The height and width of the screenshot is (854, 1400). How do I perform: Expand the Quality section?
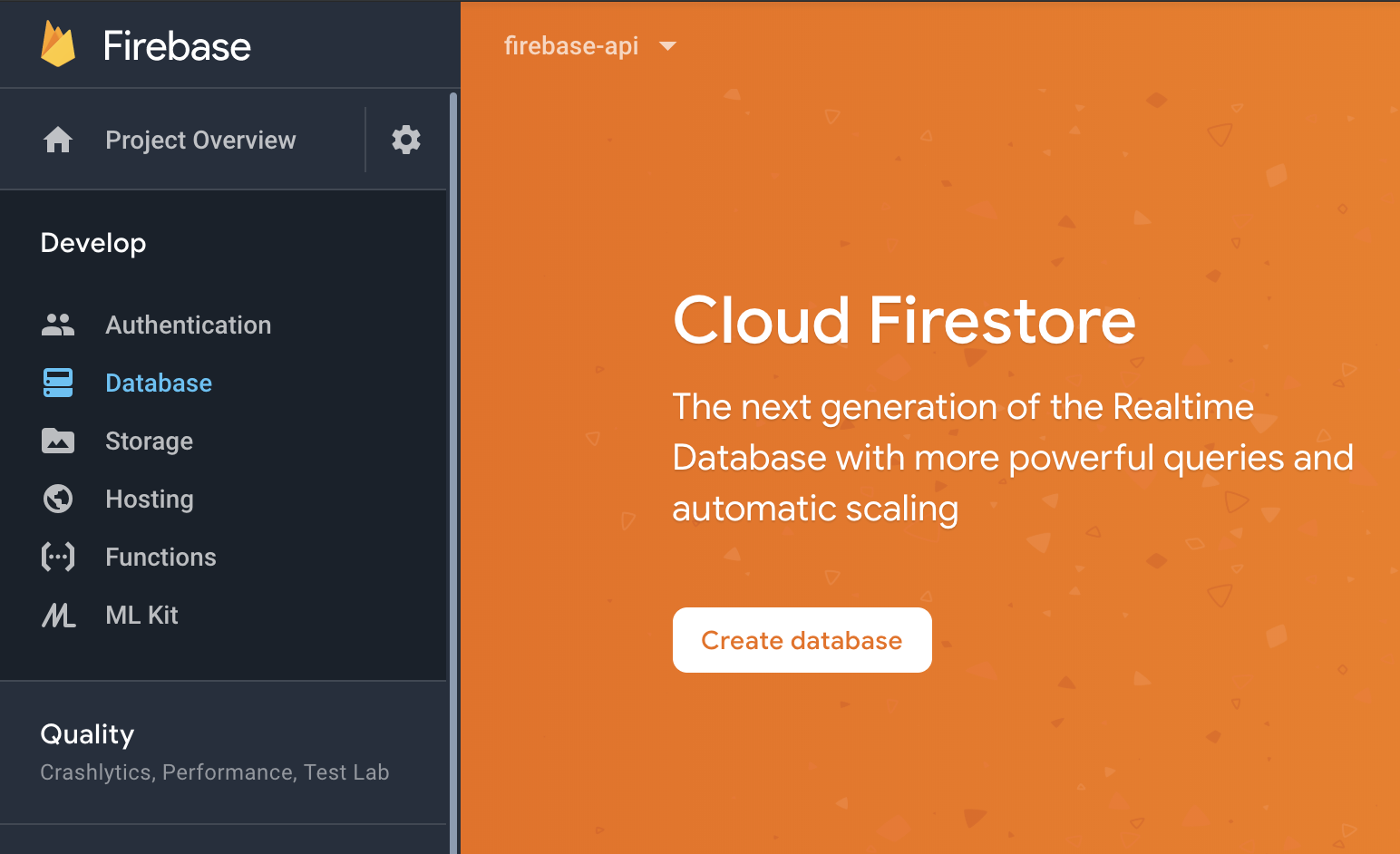point(87,734)
